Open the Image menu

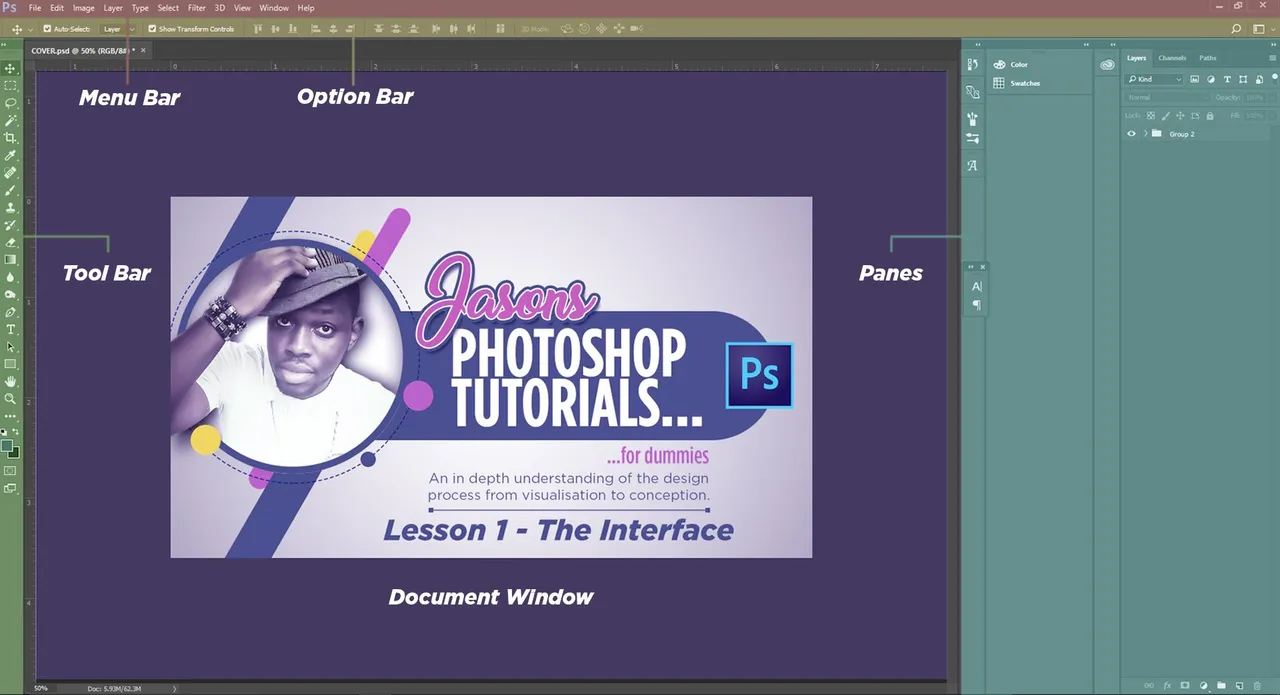(x=83, y=8)
